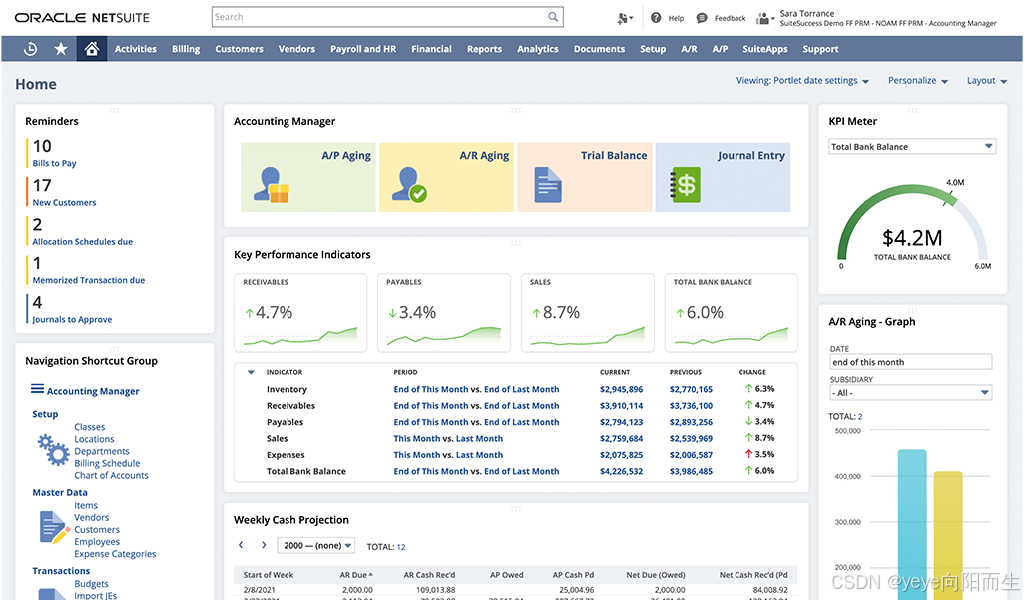Open the Billing menu

pyautogui.click(x=186, y=49)
